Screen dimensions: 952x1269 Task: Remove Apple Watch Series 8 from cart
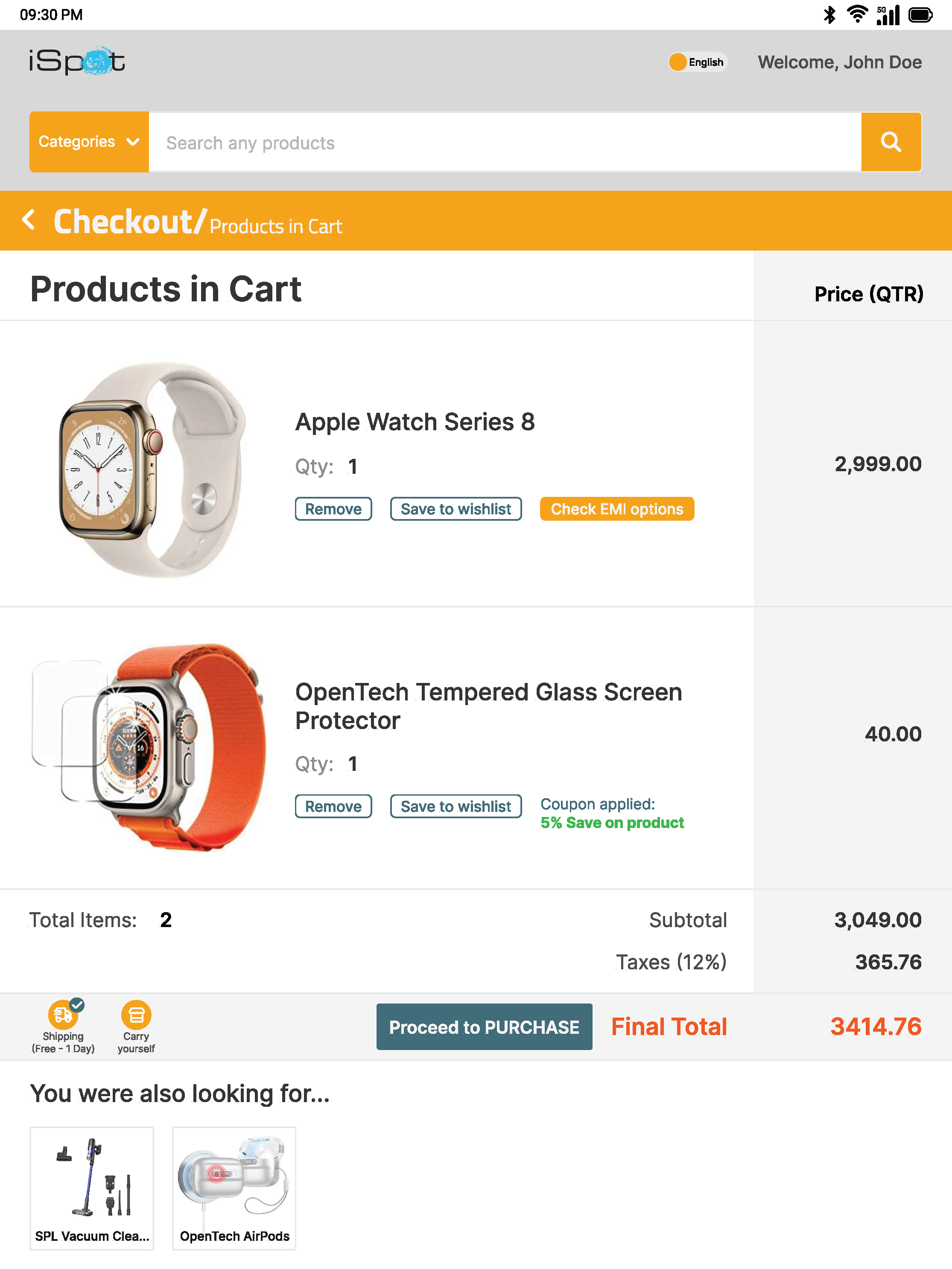(333, 509)
